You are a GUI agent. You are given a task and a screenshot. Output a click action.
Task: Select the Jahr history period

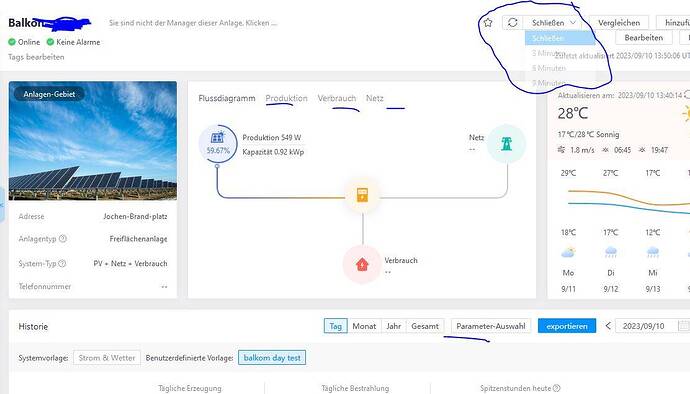(x=393, y=326)
